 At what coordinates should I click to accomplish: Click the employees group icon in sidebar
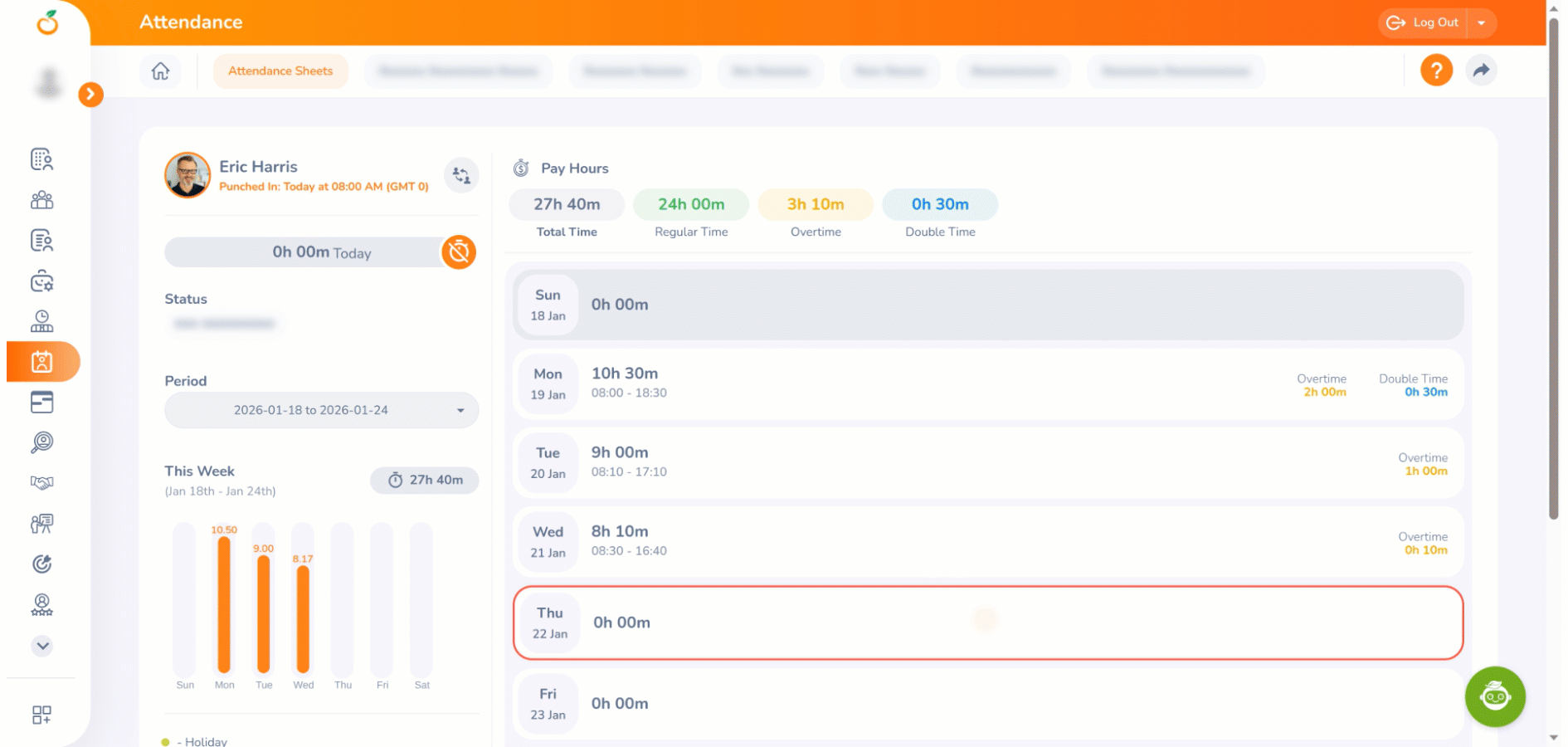click(42, 200)
